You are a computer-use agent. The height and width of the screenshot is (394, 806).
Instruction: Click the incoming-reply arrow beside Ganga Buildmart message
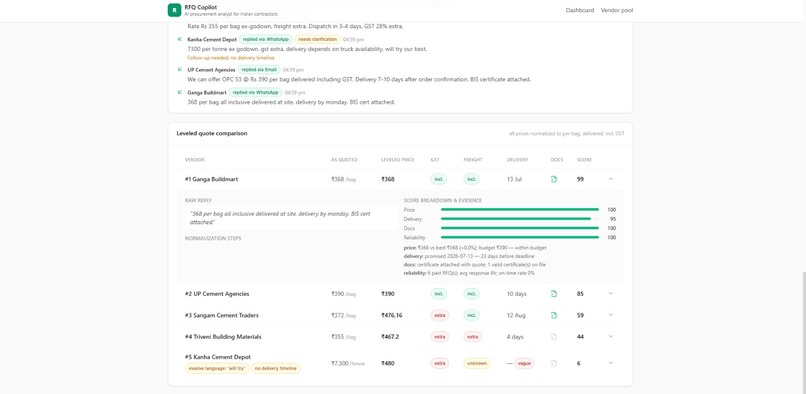[x=180, y=92]
